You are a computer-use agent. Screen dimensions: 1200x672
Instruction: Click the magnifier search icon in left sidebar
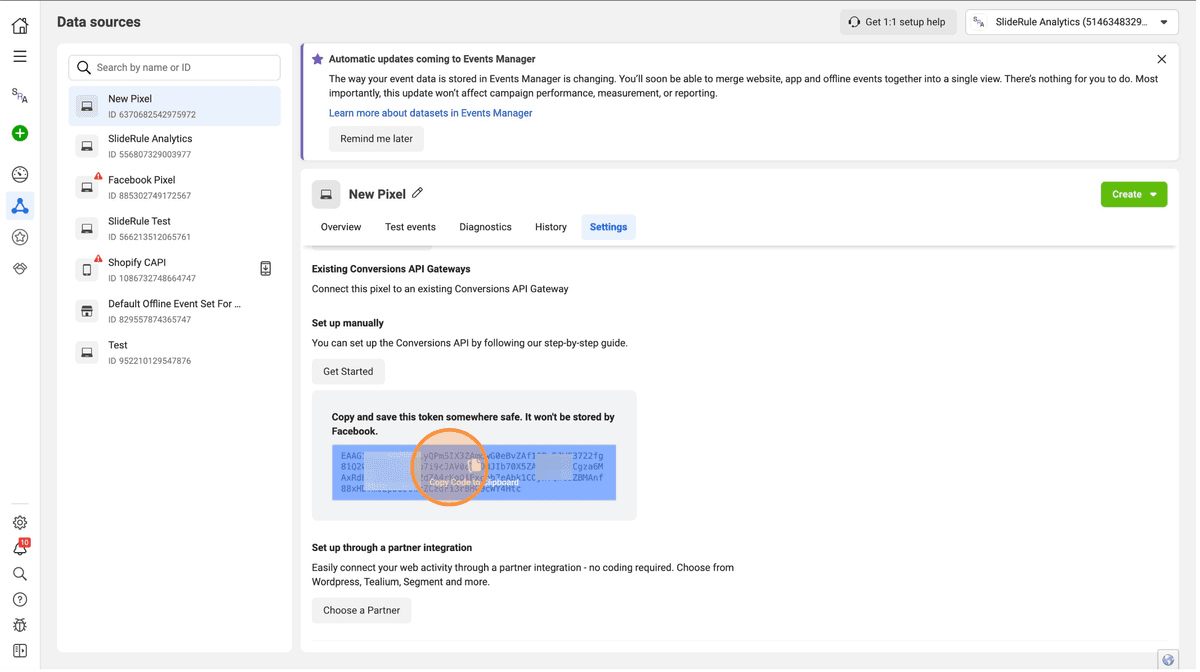point(20,575)
